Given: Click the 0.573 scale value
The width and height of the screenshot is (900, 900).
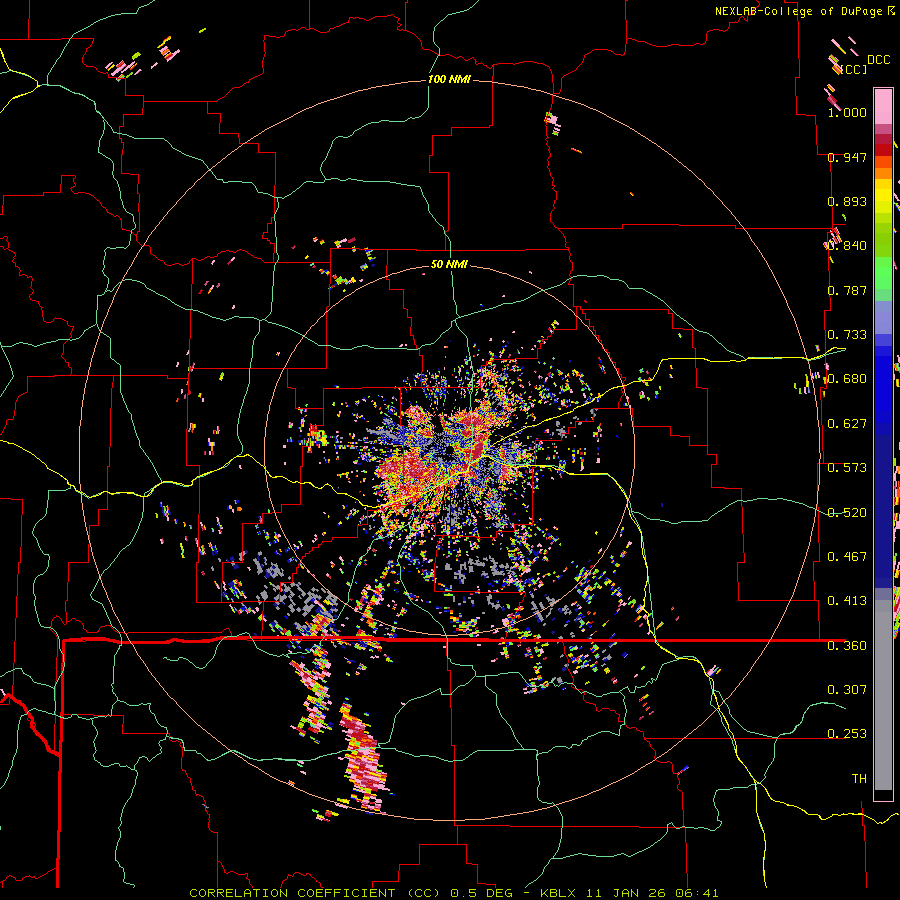Looking at the screenshot, I should tap(847, 468).
